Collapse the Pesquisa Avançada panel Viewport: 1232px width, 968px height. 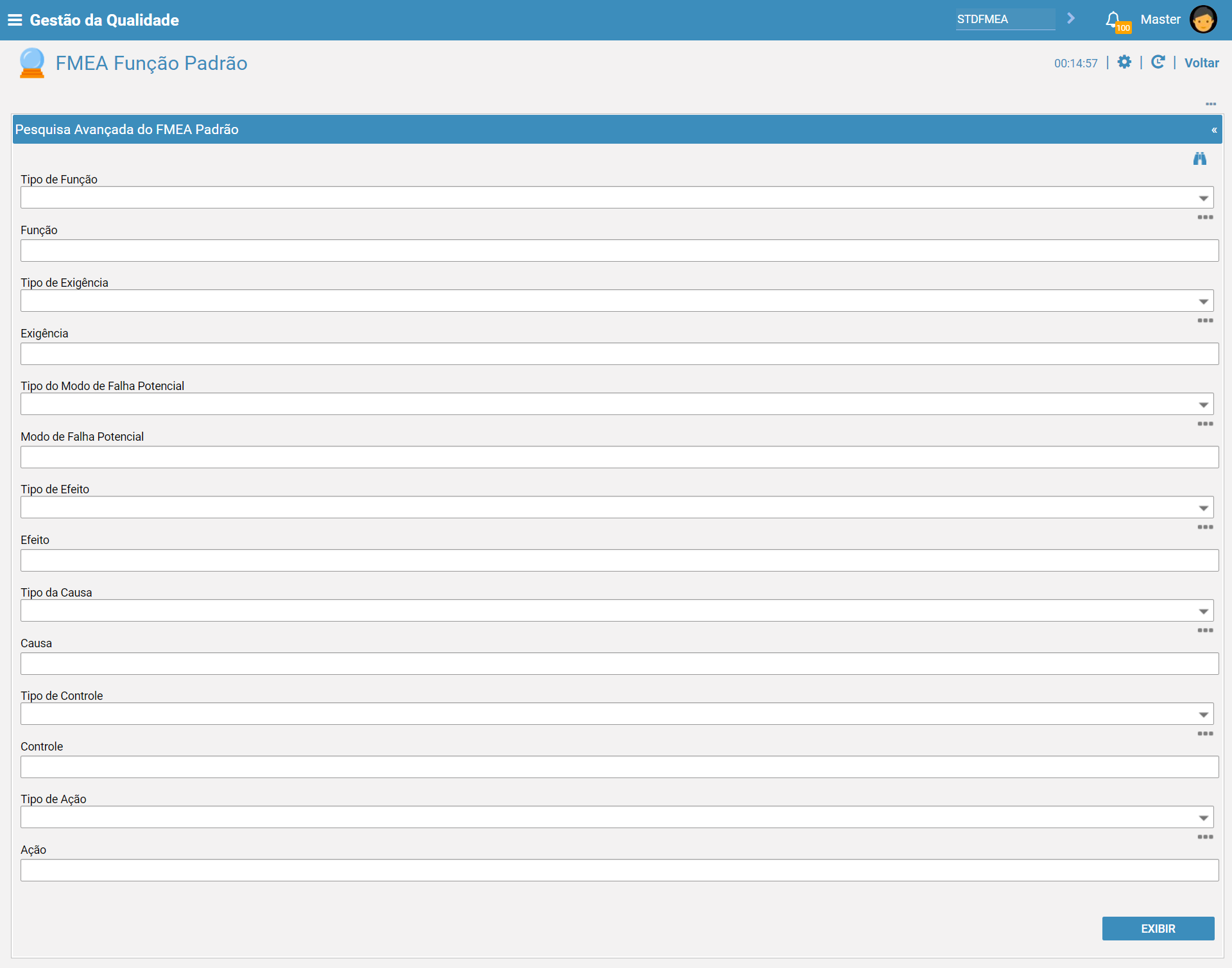point(1214,130)
